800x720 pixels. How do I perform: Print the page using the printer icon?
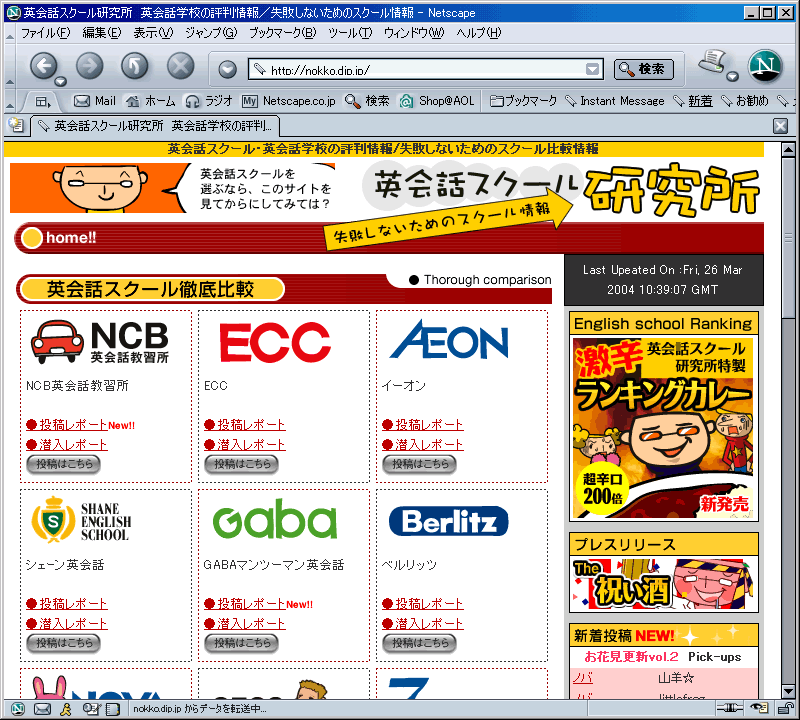point(713,62)
